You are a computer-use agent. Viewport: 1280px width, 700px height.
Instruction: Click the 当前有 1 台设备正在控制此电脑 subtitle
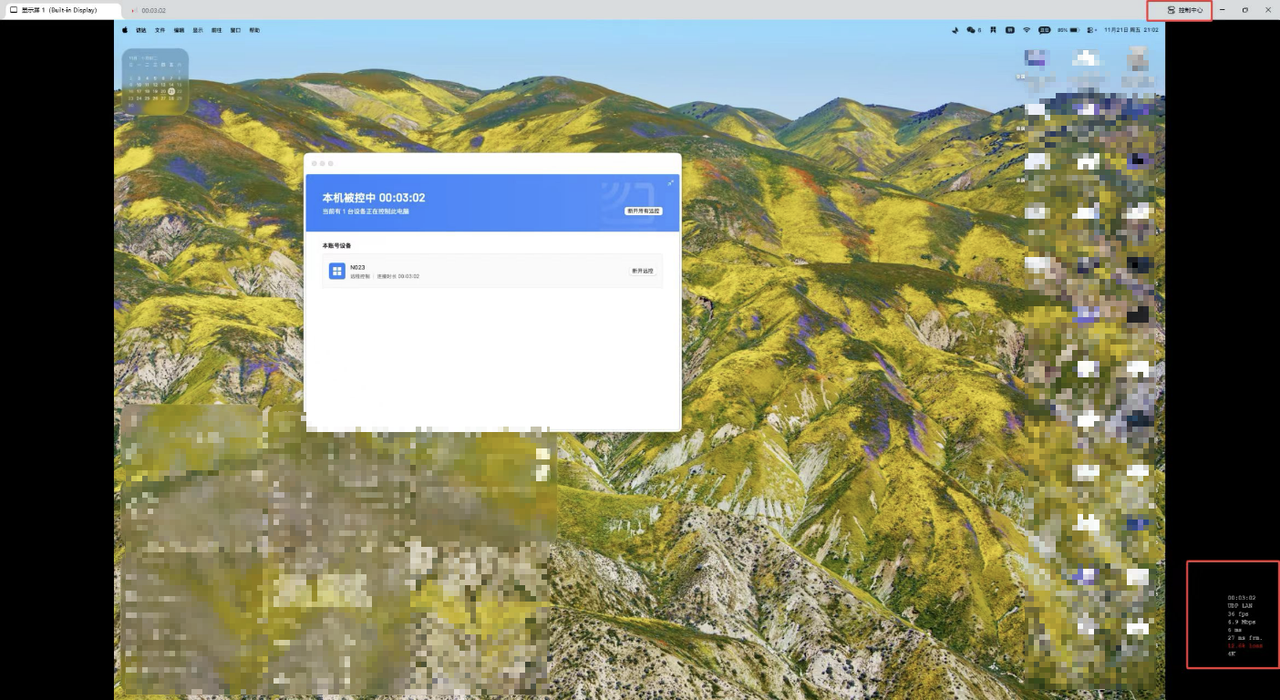click(365, 212)
